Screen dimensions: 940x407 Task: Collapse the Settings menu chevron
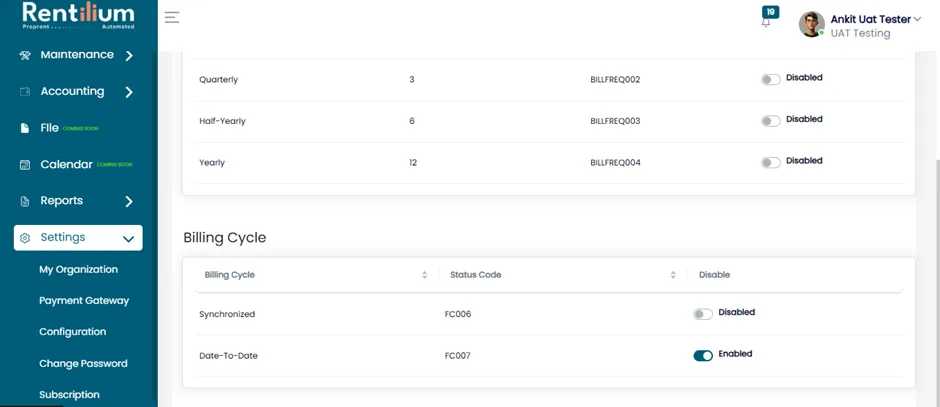128,239
